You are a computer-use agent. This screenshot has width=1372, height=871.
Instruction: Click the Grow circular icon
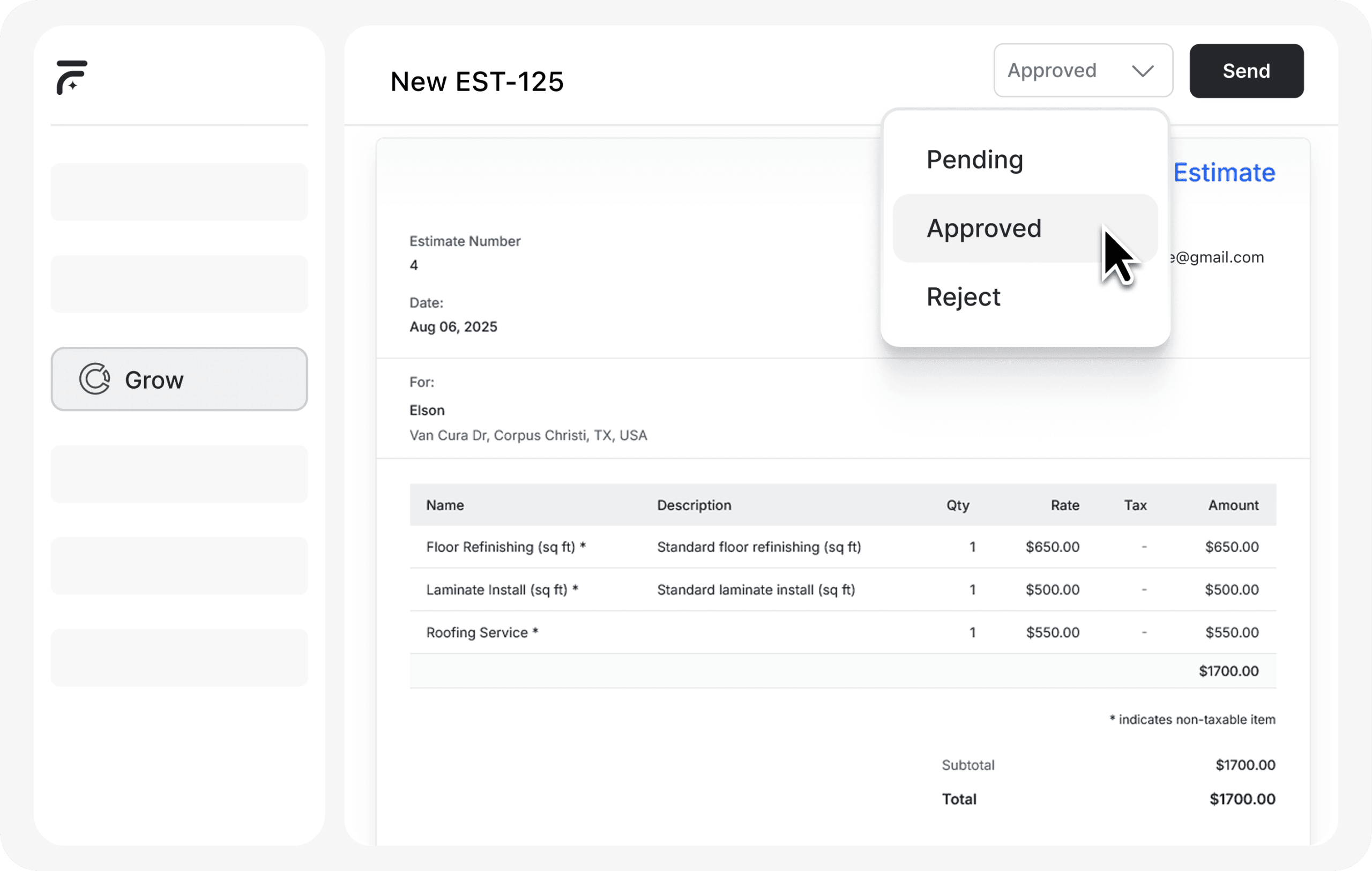[94, 379]
